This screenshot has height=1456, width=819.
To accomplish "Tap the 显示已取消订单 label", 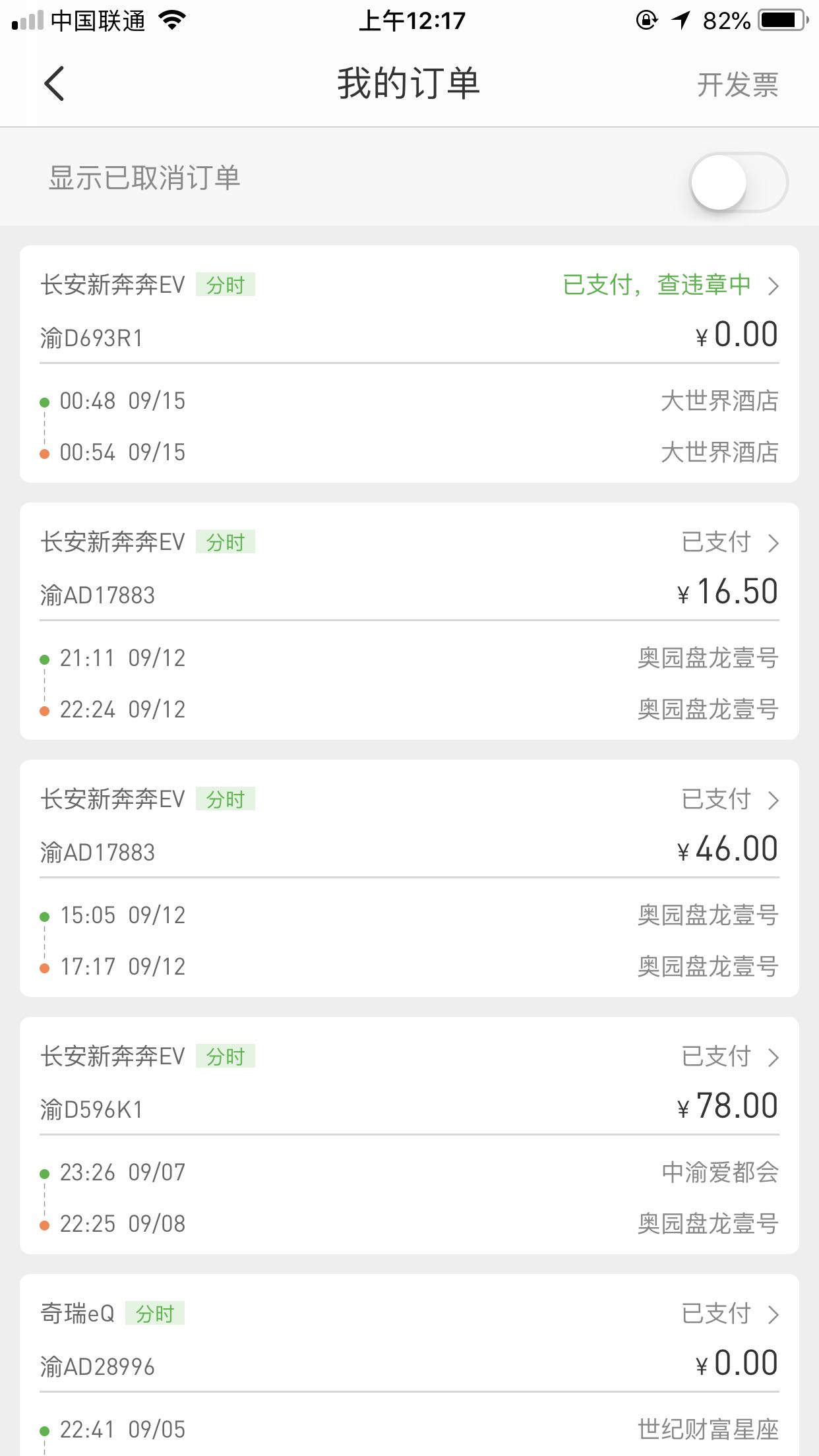I will [x=144, y=178].
